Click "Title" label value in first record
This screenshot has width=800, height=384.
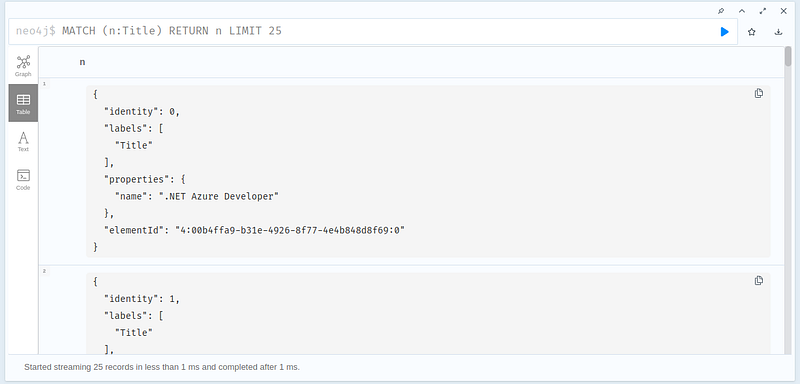pyautogui.click(x=134, y=146)
